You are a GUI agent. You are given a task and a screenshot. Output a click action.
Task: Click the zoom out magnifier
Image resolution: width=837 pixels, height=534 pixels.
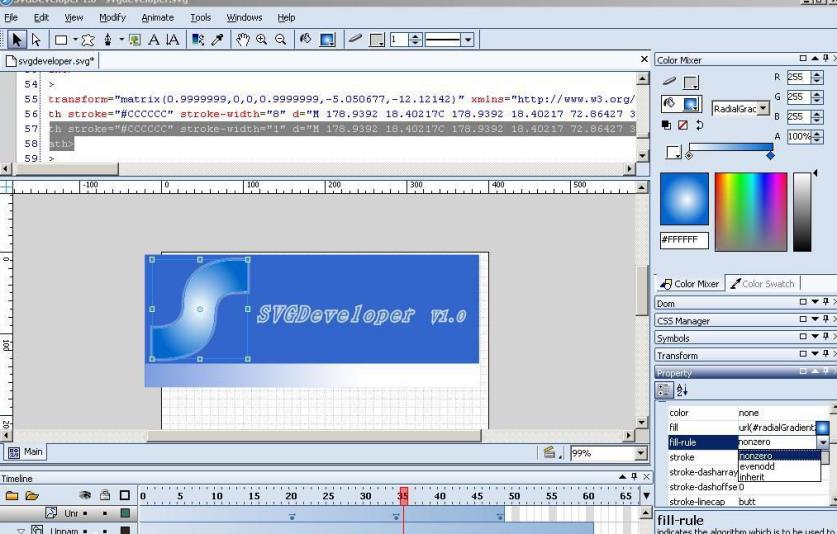click(x=280, y=40)
